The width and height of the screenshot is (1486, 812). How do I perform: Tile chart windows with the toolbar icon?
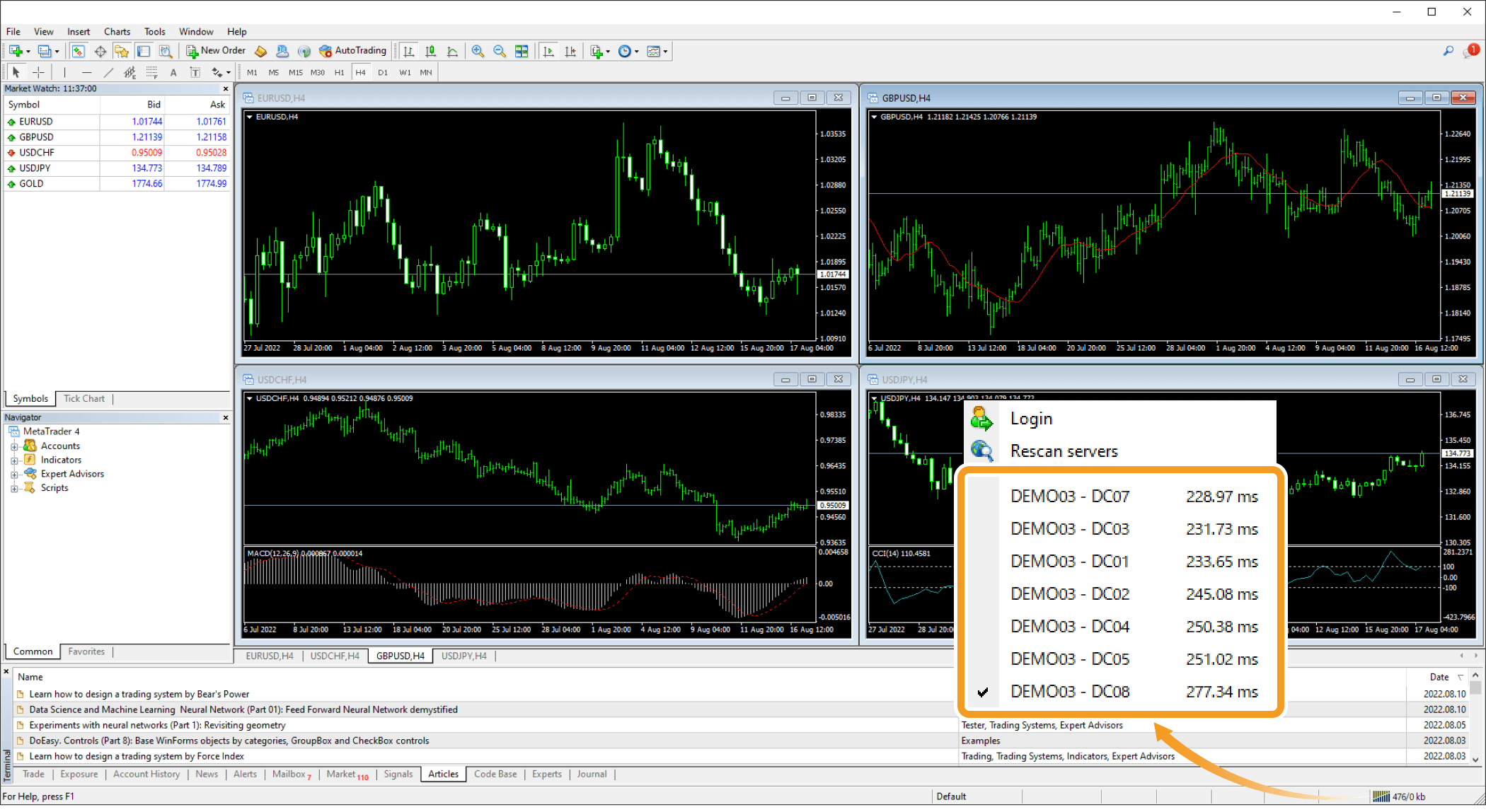click(x=522, y=51)
